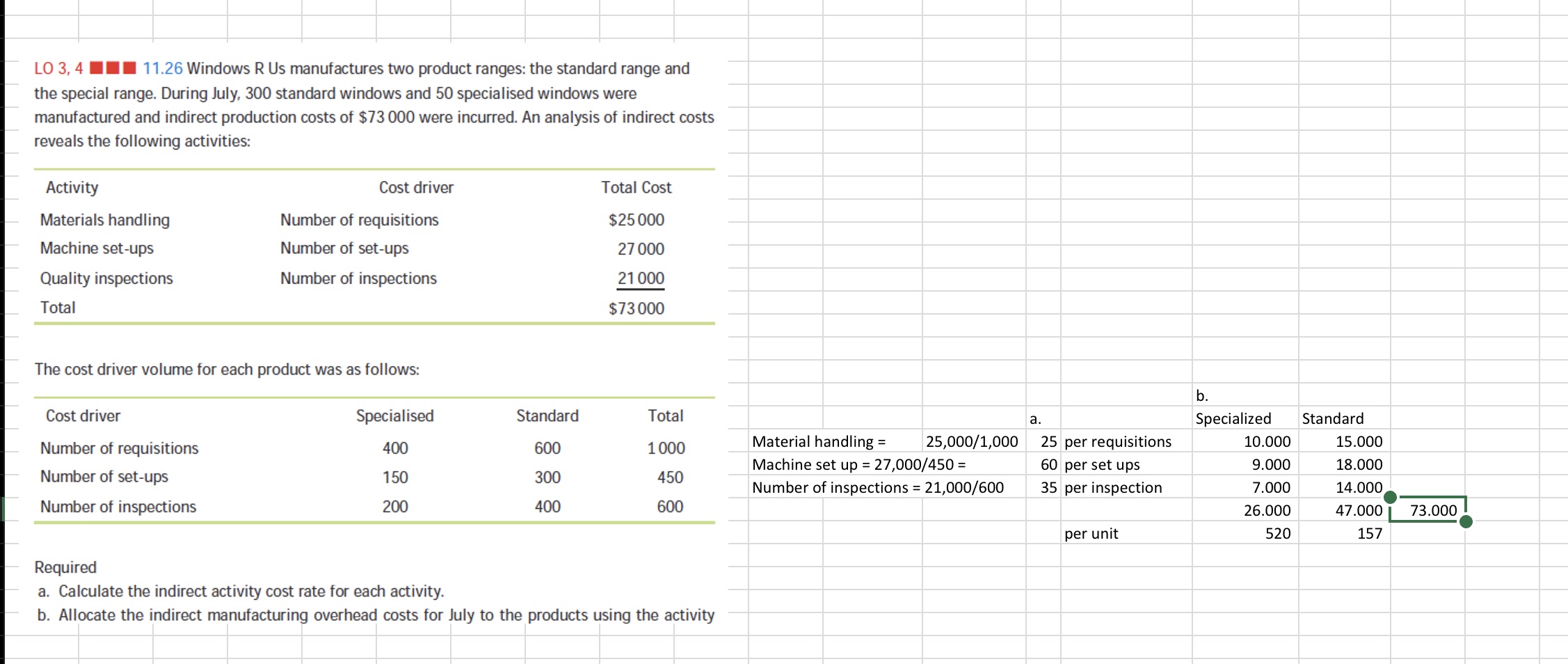
Task: Select the cell containing 73.000 total
Action: coord(1431,510)
